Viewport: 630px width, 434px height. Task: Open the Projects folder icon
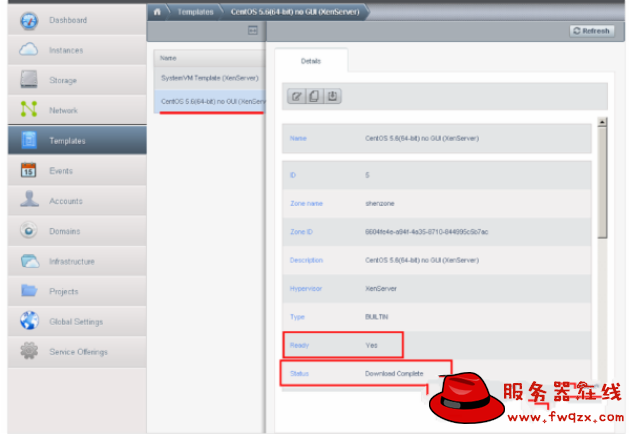tap(29, 291)
